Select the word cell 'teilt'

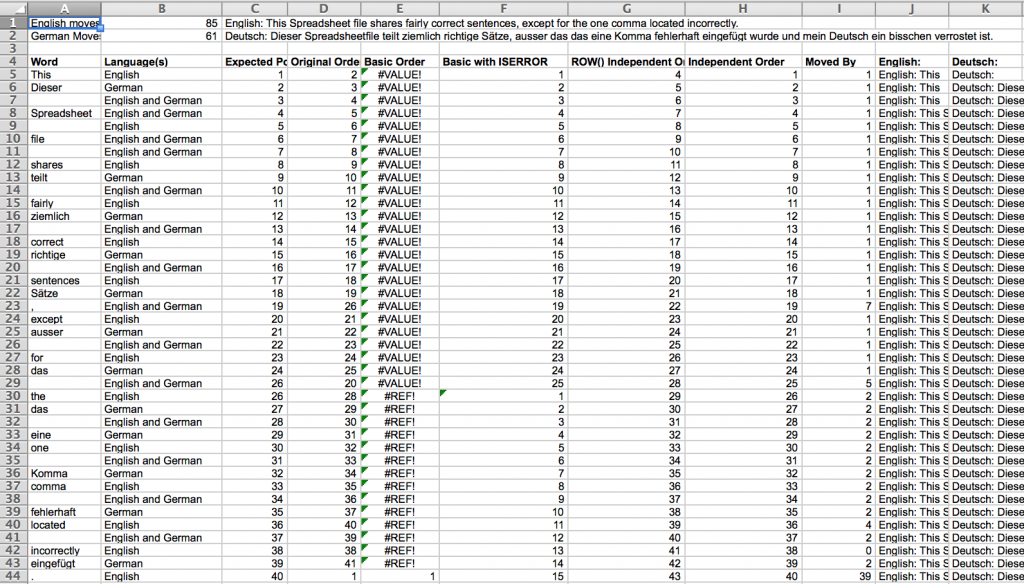pos(65,178)
